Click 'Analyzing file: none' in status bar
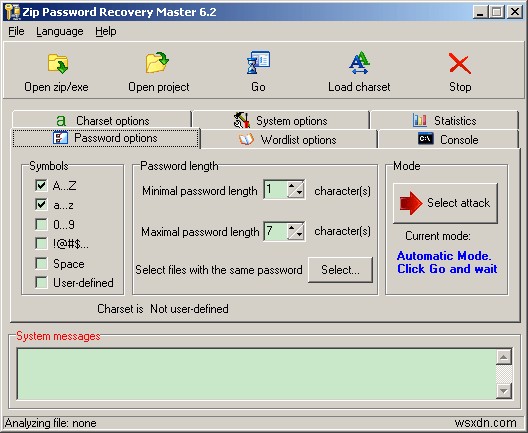The width and height of the screenshot is (528, 433). [51, 423]
